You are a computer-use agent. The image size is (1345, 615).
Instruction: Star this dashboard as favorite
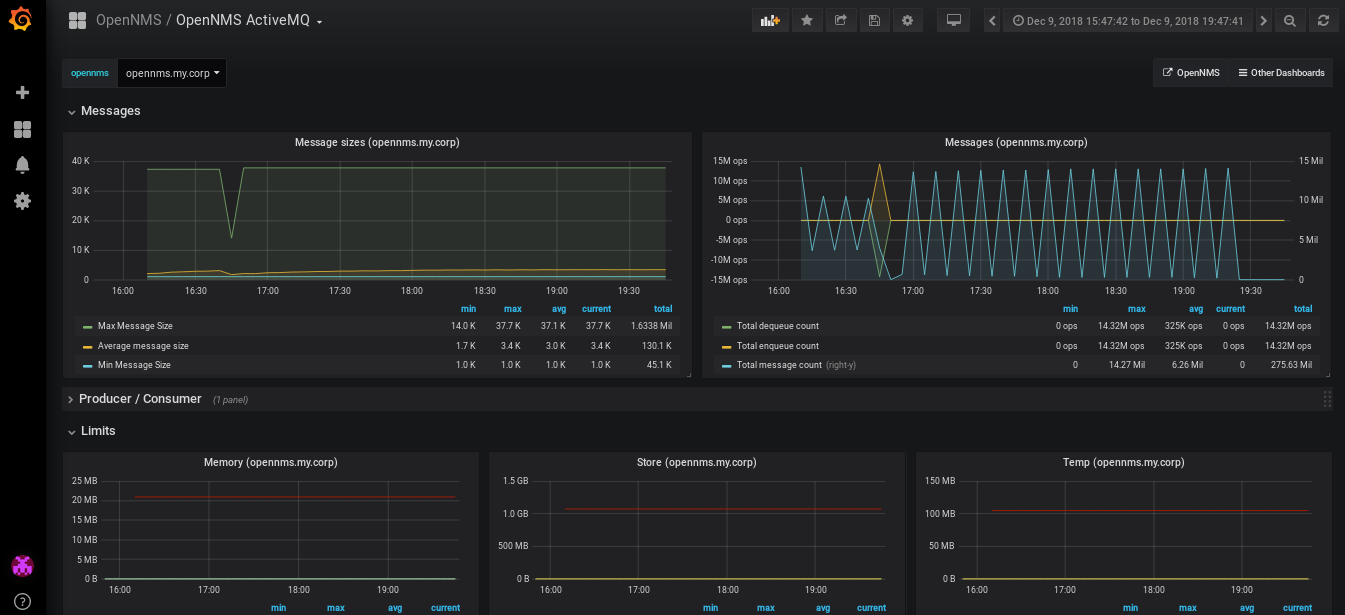tap(807, 21)
